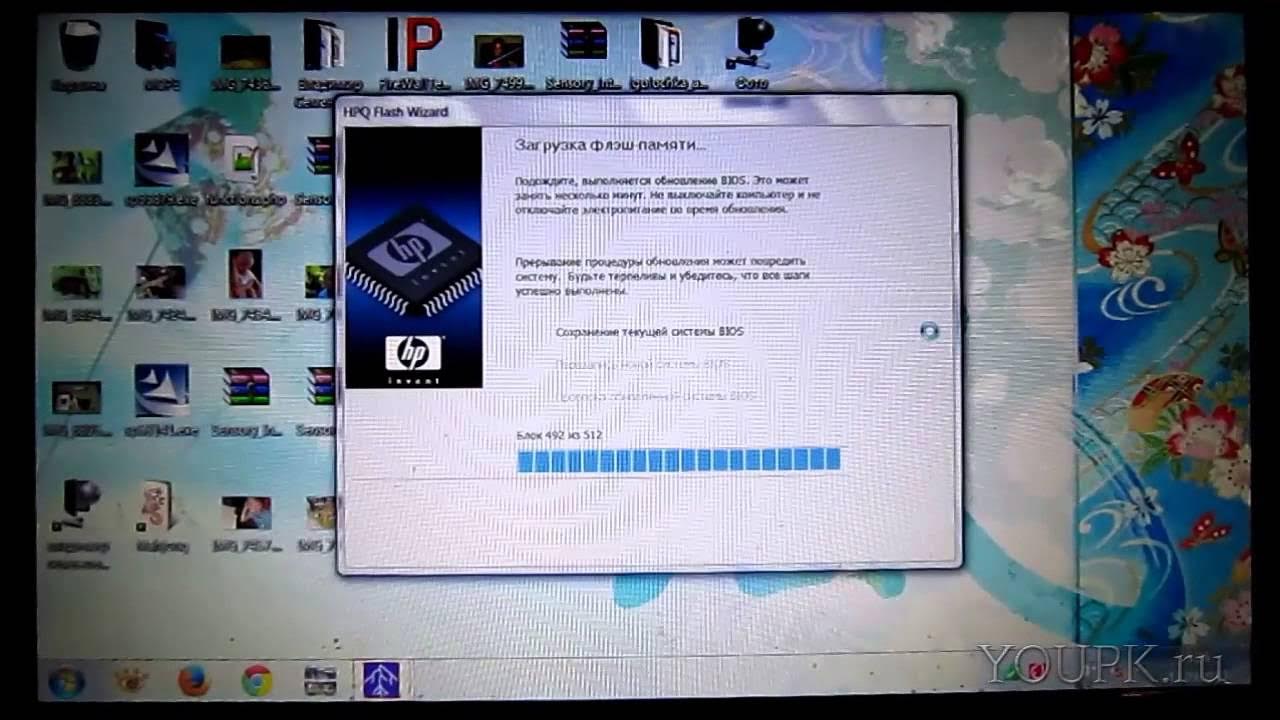The height and width of the screenshot is (720, 1280).
Task: Open the paw-print app on the taskbar
Action: coord(131,681)
